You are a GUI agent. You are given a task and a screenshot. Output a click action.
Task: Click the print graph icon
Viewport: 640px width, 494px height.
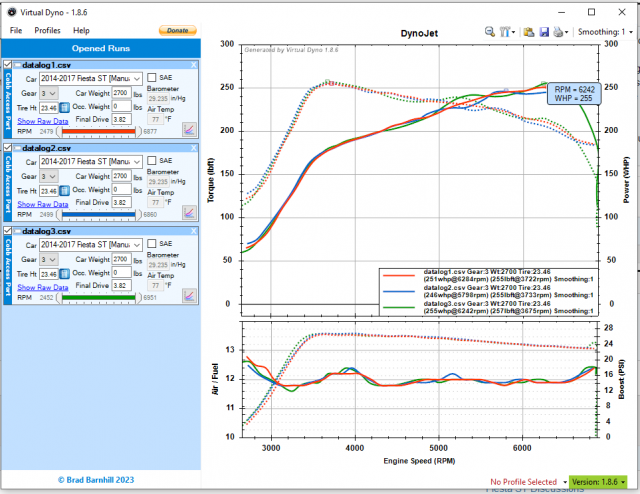coord(558,31)
